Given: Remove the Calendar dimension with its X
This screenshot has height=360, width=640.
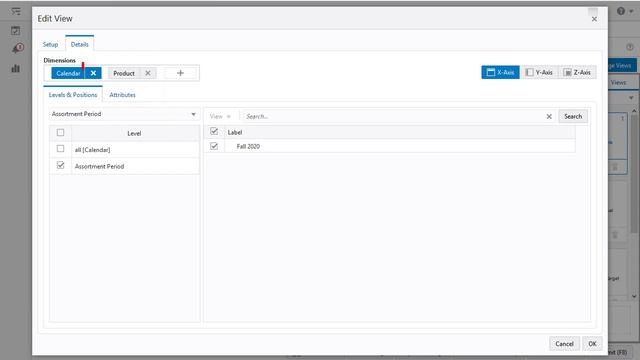Looking at the screenshot, I should click(93, 73).
